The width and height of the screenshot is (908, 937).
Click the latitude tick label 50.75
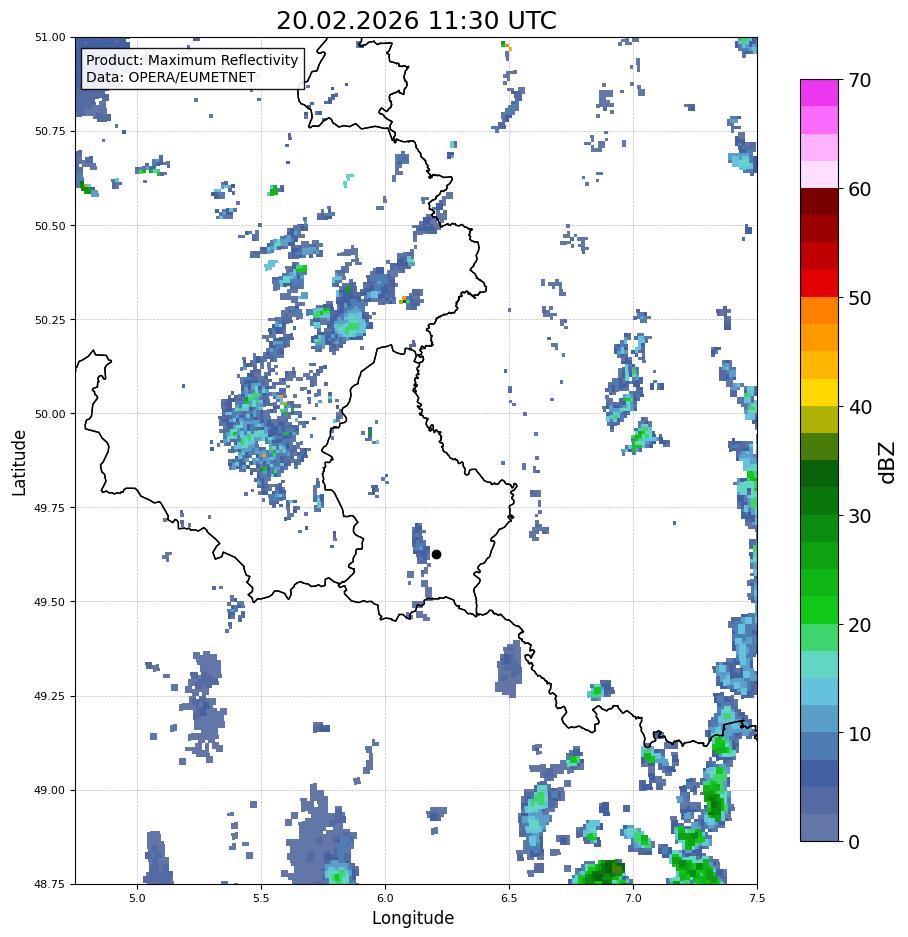click(50, 131)
